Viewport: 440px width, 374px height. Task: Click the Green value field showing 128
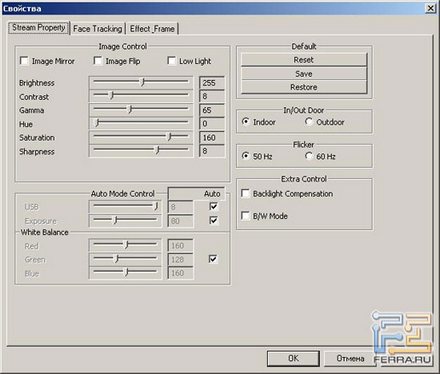coord(180,259)
